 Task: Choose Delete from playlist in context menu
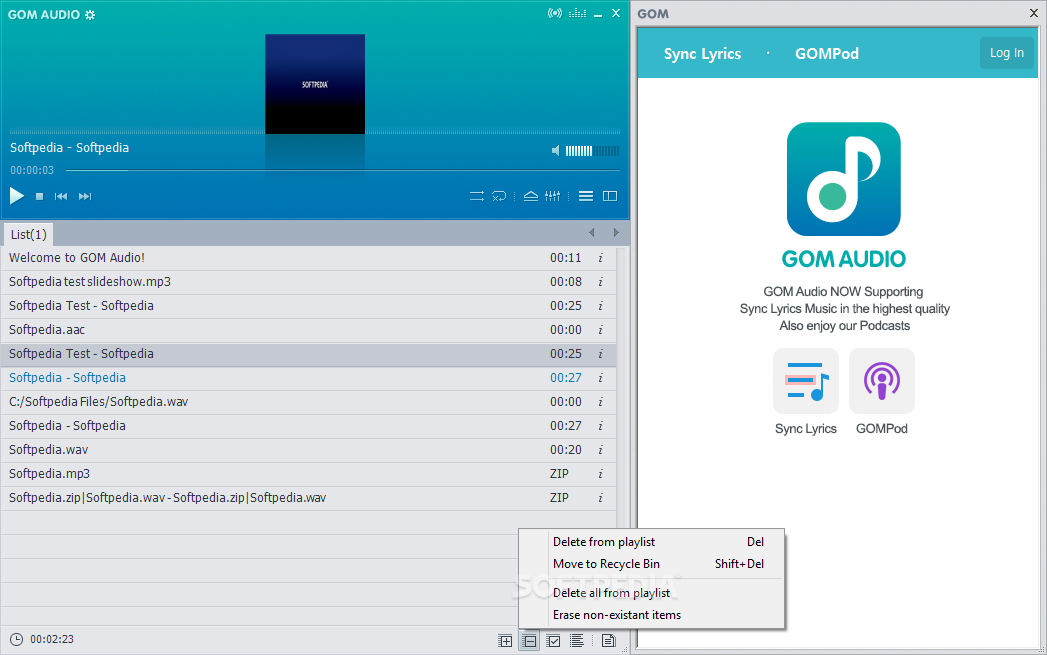click(651, 542)
